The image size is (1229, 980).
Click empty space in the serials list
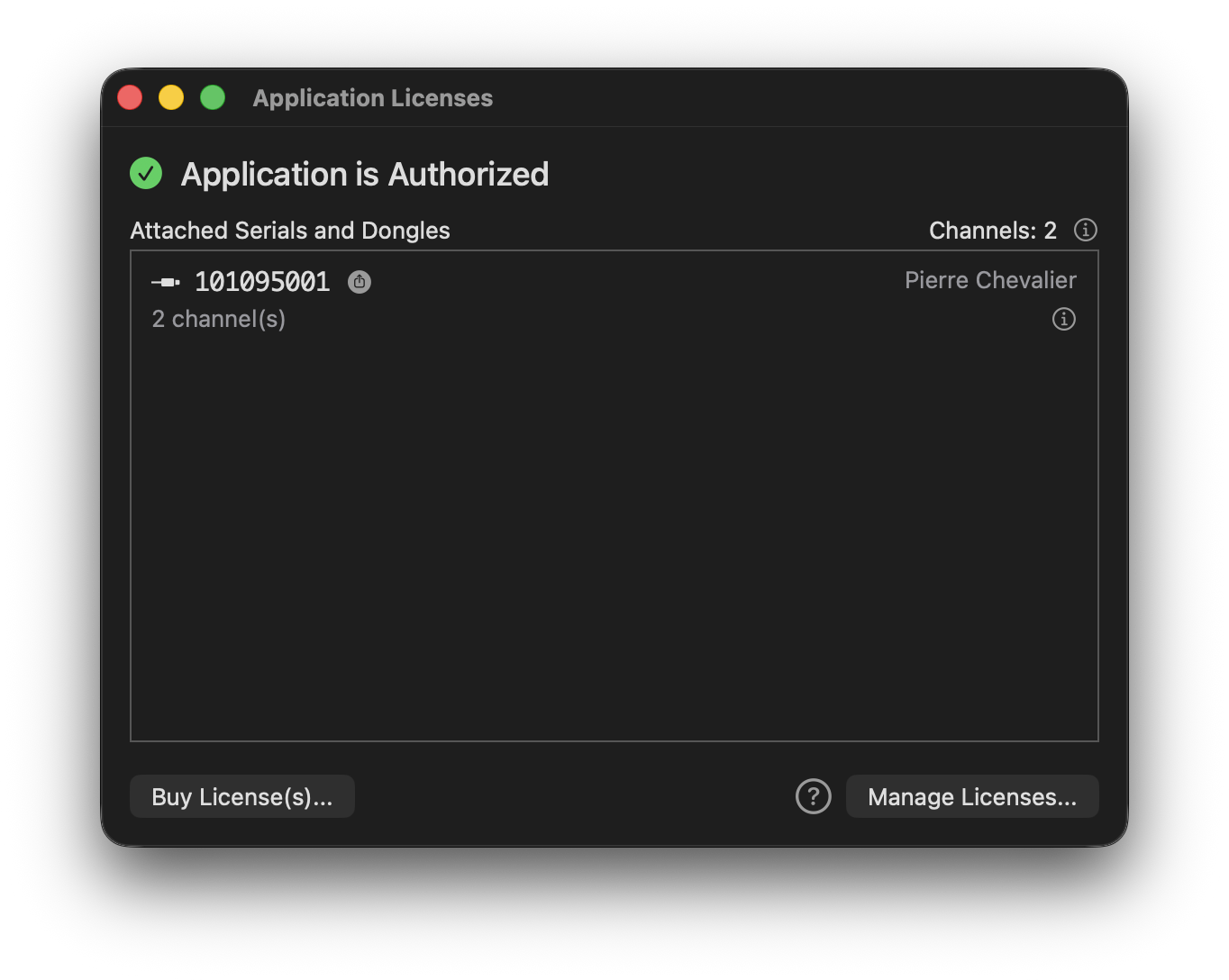[x=614, y=540]
